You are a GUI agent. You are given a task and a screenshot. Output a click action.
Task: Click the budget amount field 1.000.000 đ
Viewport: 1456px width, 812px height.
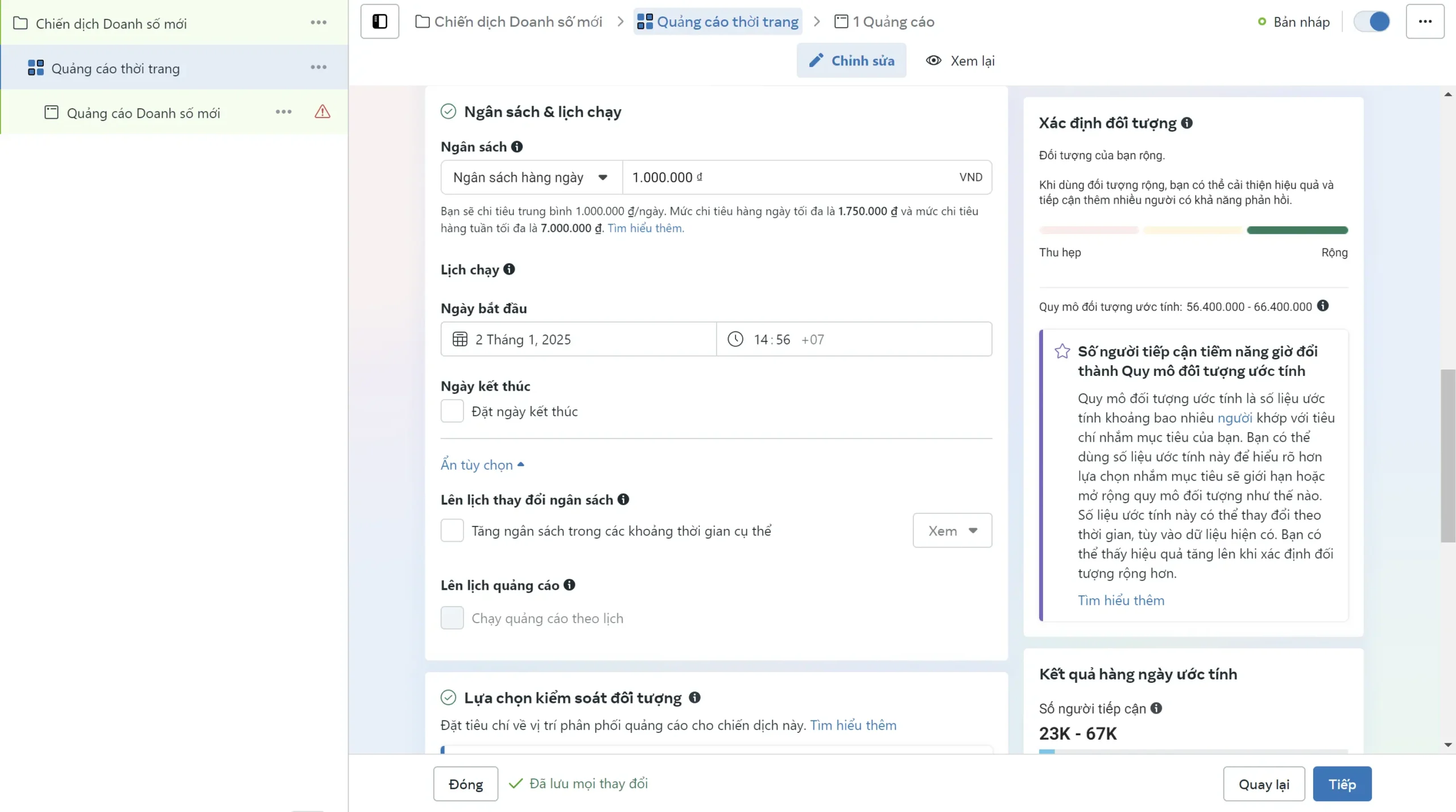[x=807, y=177]
